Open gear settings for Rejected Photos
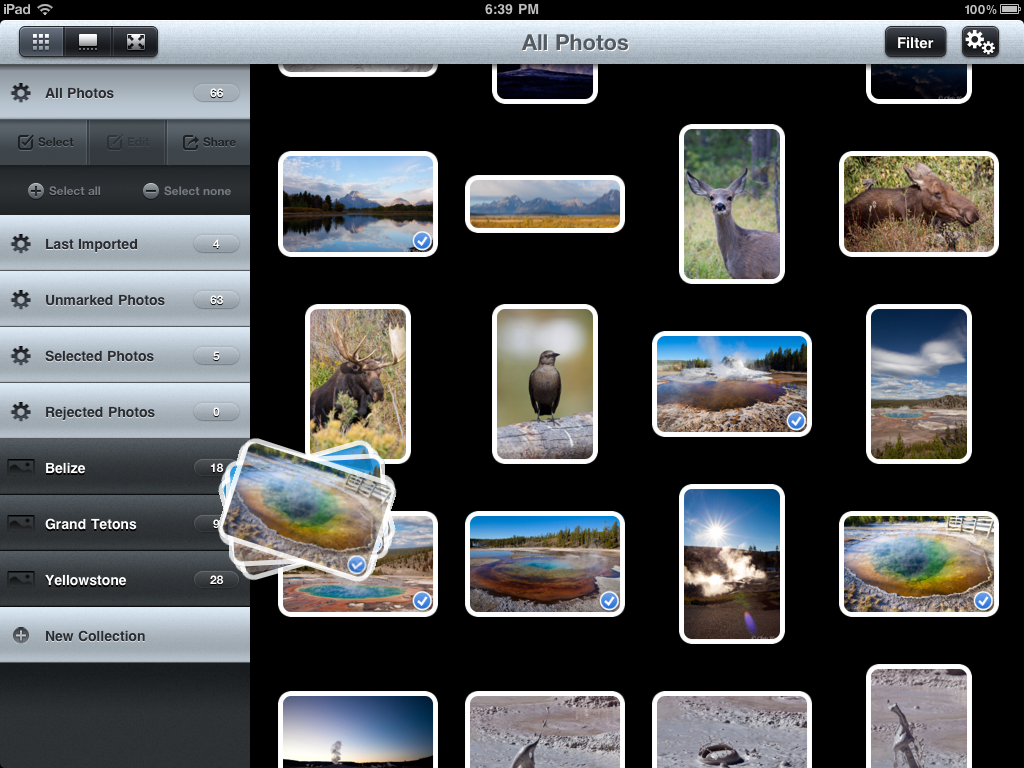 pyautogui.click(x=21, y=412)
